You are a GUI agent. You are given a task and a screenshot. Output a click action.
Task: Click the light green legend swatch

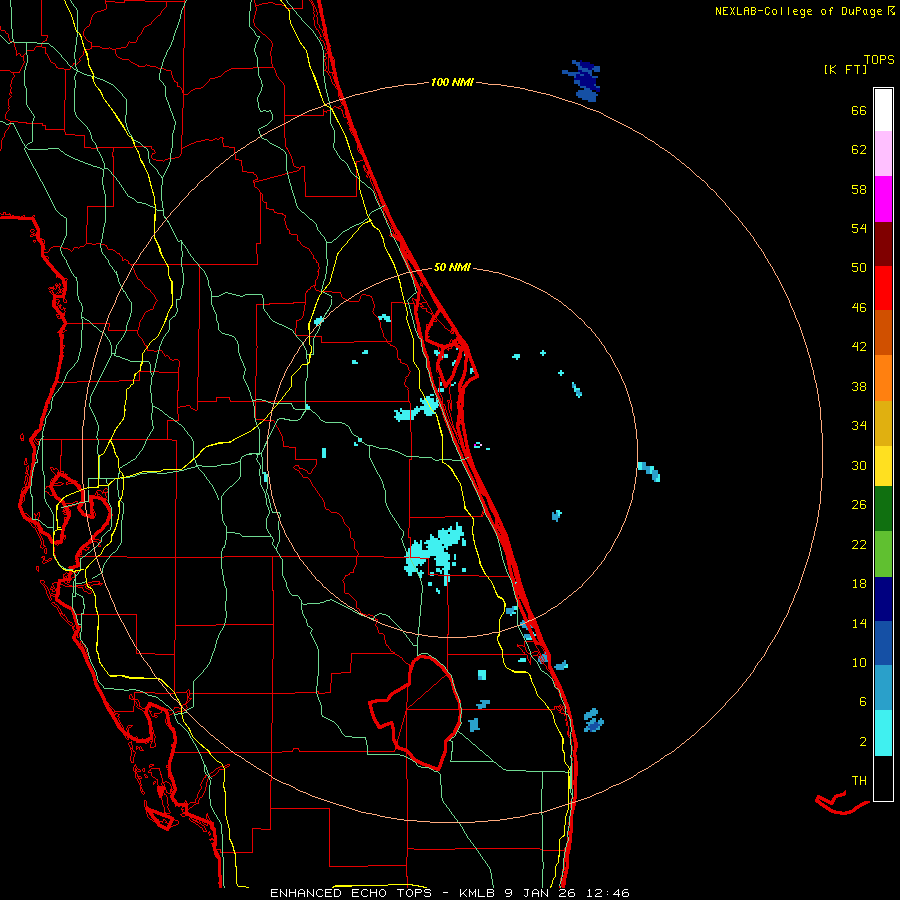pyautogui.click(x=883, y=554)
